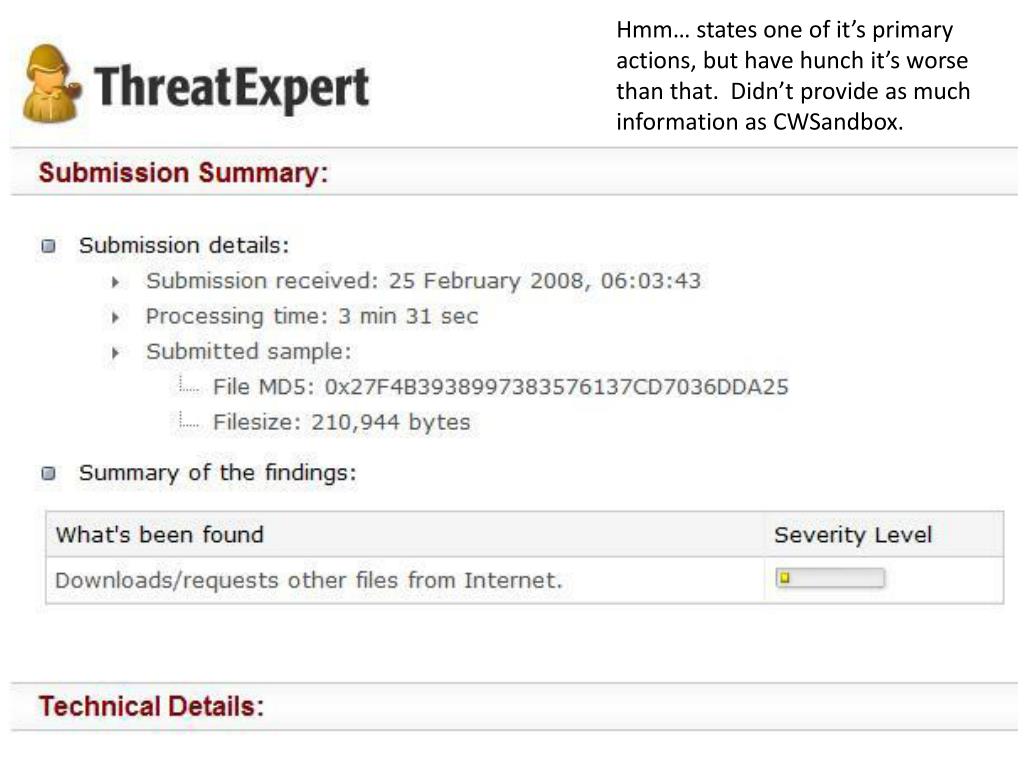Click the tree connector icon before File MD5
This screenshot has width=1024, height=768.
[x=189, y=384]
